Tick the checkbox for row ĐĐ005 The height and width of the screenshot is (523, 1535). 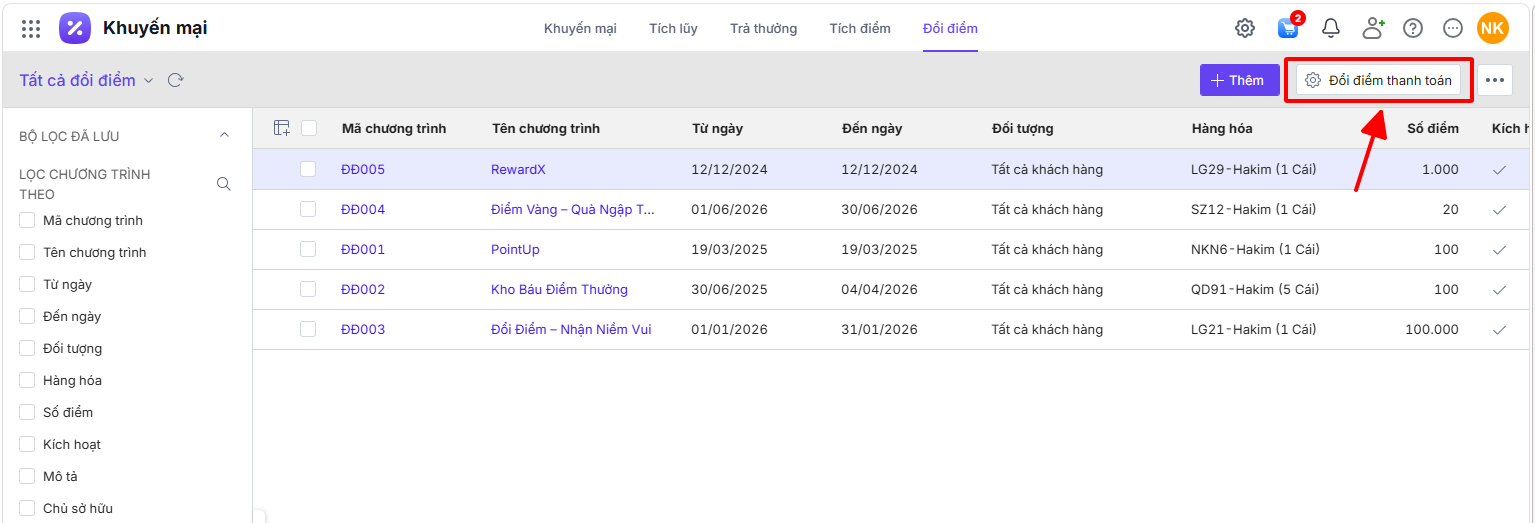(x=308, y=169)
